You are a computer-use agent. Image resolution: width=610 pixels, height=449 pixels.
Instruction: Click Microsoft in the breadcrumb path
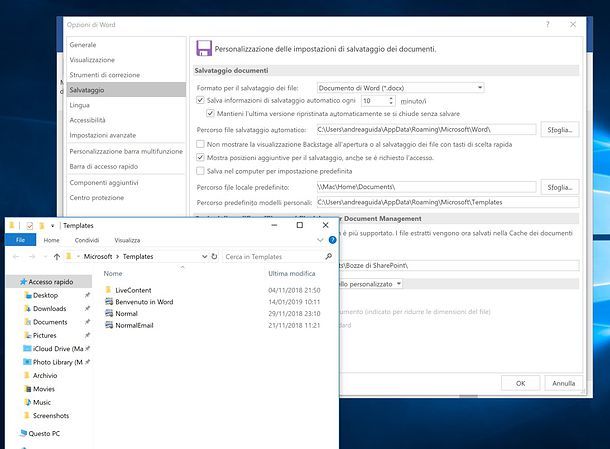point(98,256)
